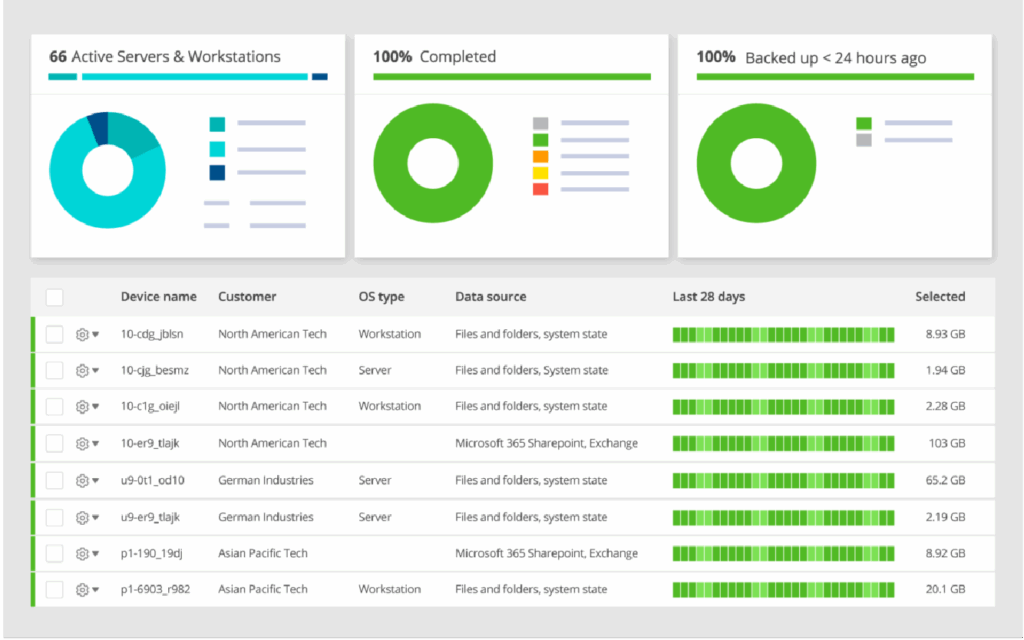
Task: Sort the table by Device name
Action: [x=158, y=297]
